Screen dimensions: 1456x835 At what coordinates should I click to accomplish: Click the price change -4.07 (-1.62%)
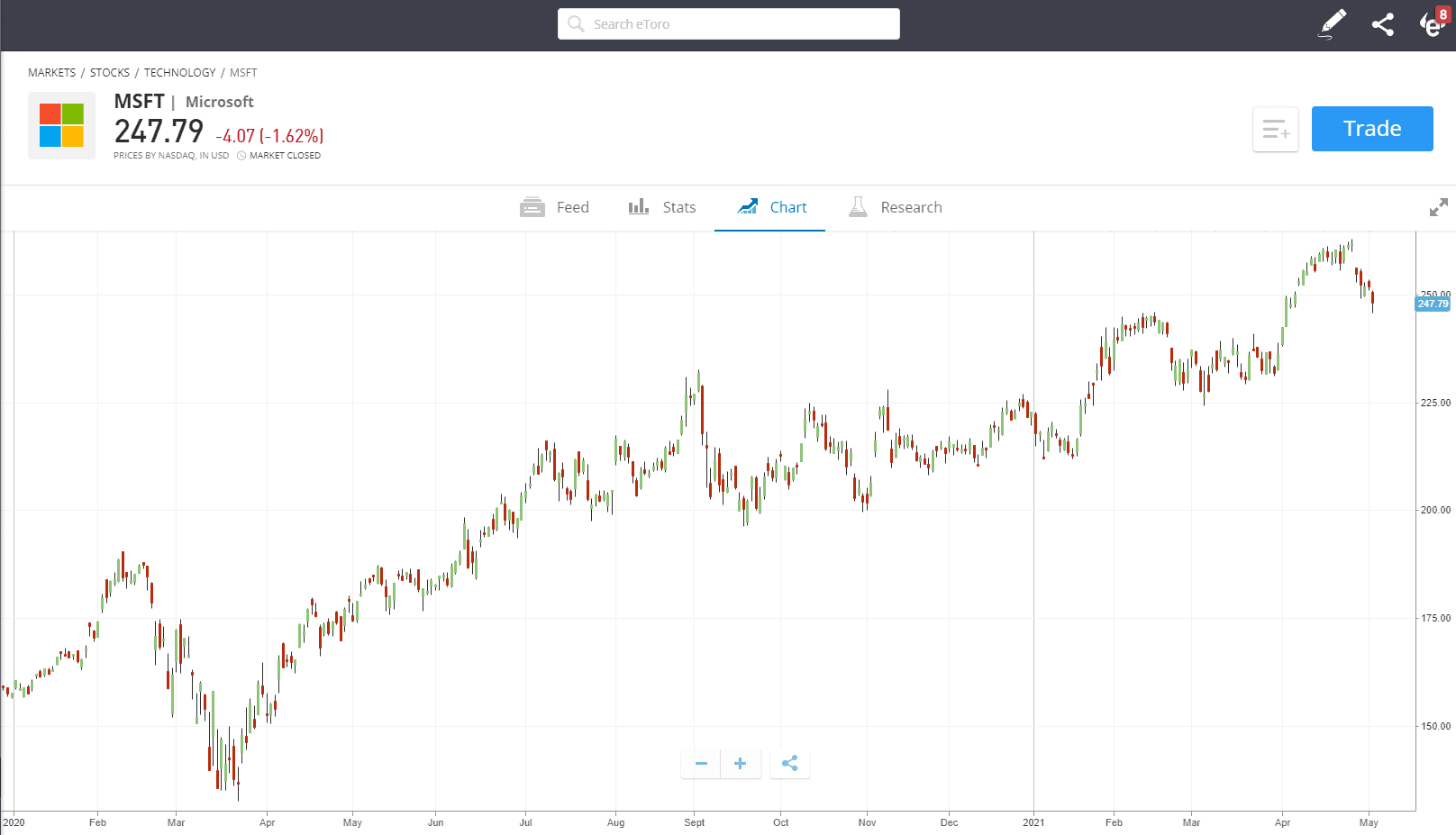(x=269, y=136)
